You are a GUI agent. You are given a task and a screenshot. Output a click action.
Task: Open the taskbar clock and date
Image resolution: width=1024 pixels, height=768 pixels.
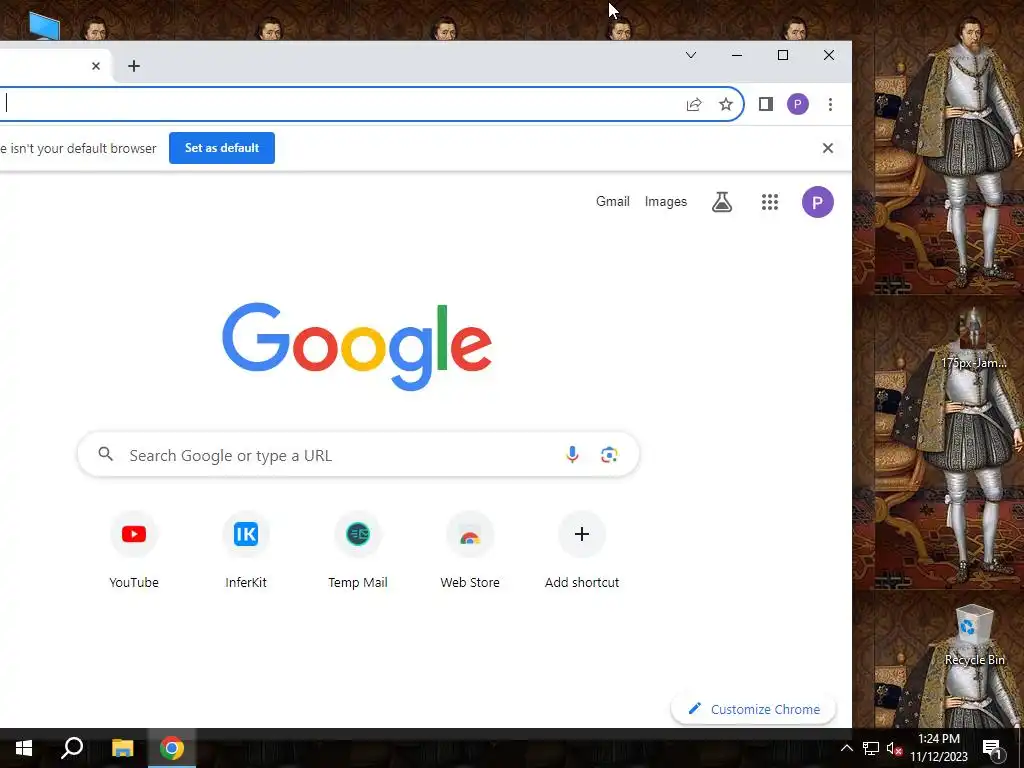pos(939,748)
